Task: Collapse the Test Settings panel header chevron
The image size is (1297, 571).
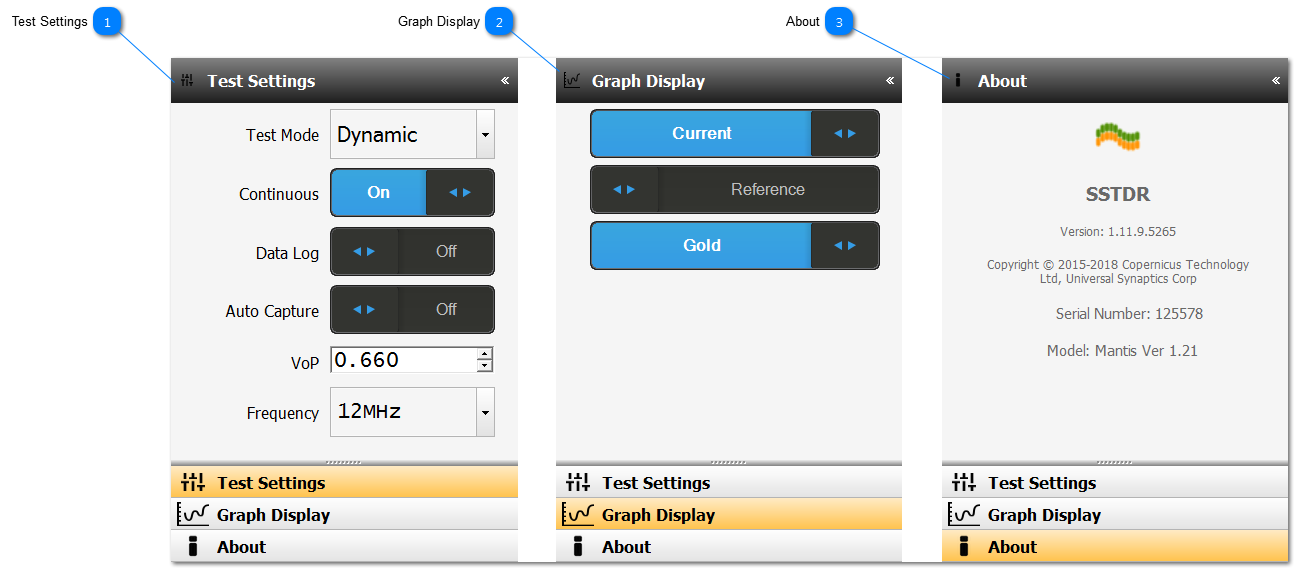Action: 505,81
